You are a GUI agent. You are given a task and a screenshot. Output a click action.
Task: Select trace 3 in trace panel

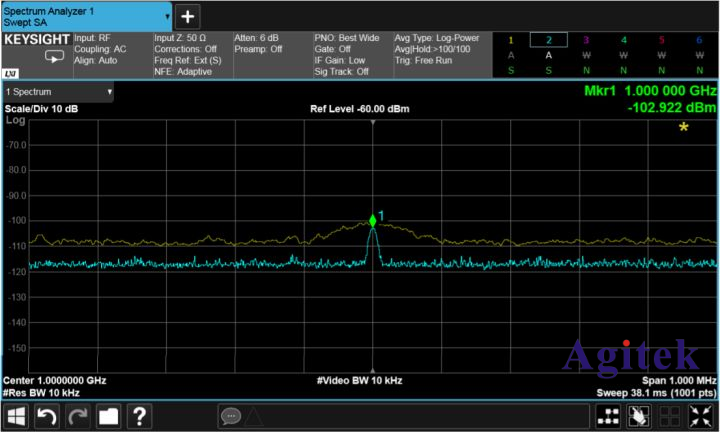(586, 40)
